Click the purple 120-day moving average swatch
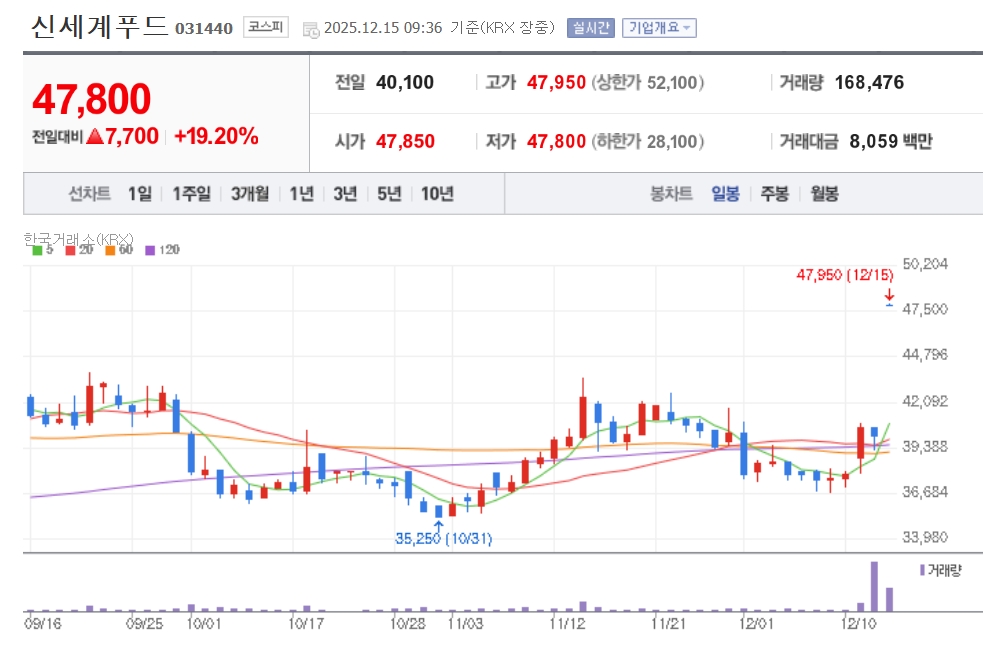The width and height of the screenshot is (983, 653). 150,250
